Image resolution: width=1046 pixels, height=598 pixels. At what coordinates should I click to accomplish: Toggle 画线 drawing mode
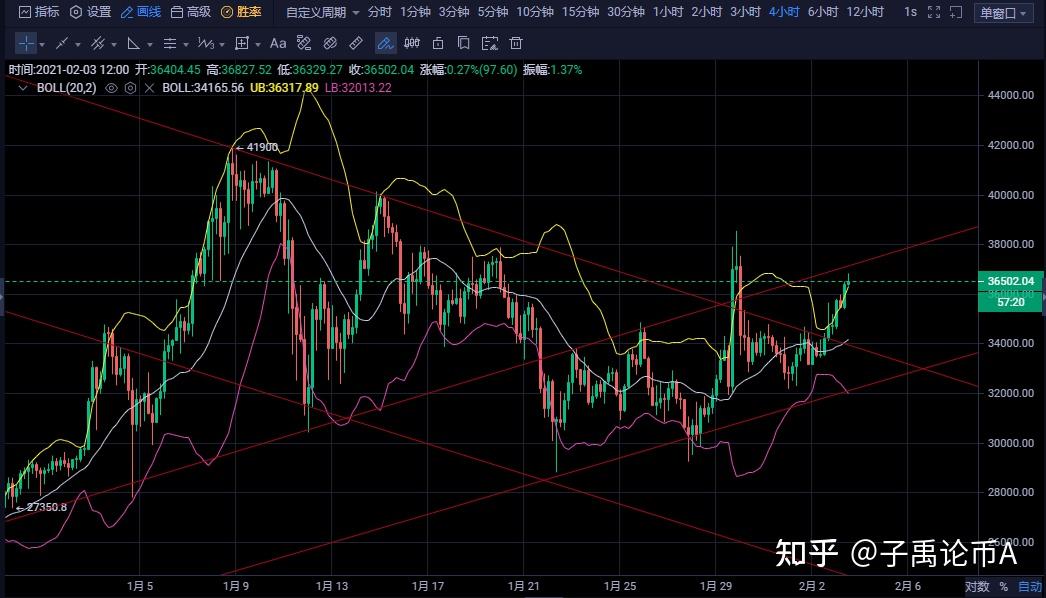(x=141, y=12)
